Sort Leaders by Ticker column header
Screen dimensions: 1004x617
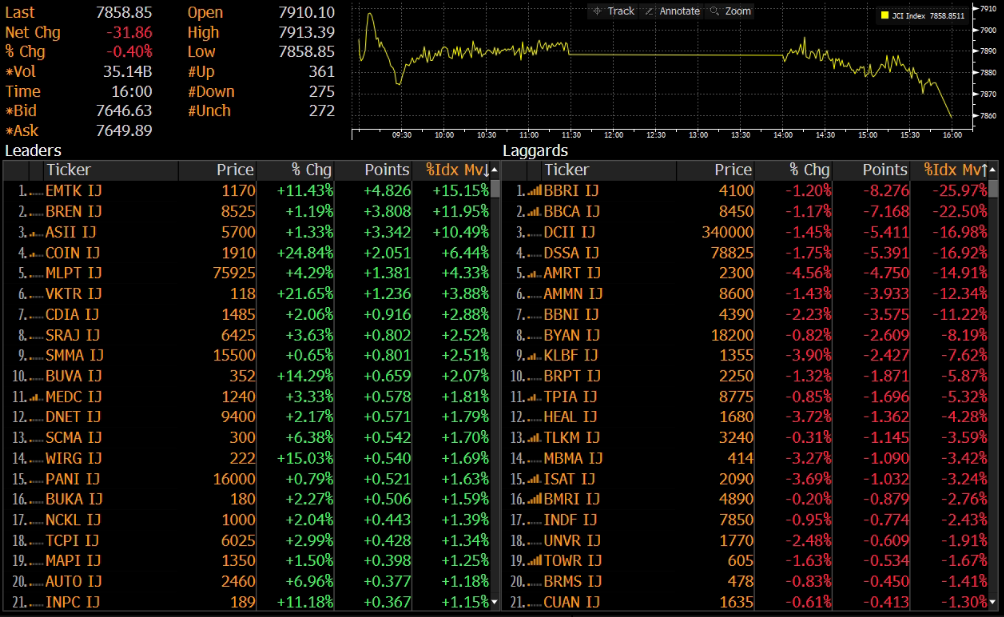coord(111,170)
